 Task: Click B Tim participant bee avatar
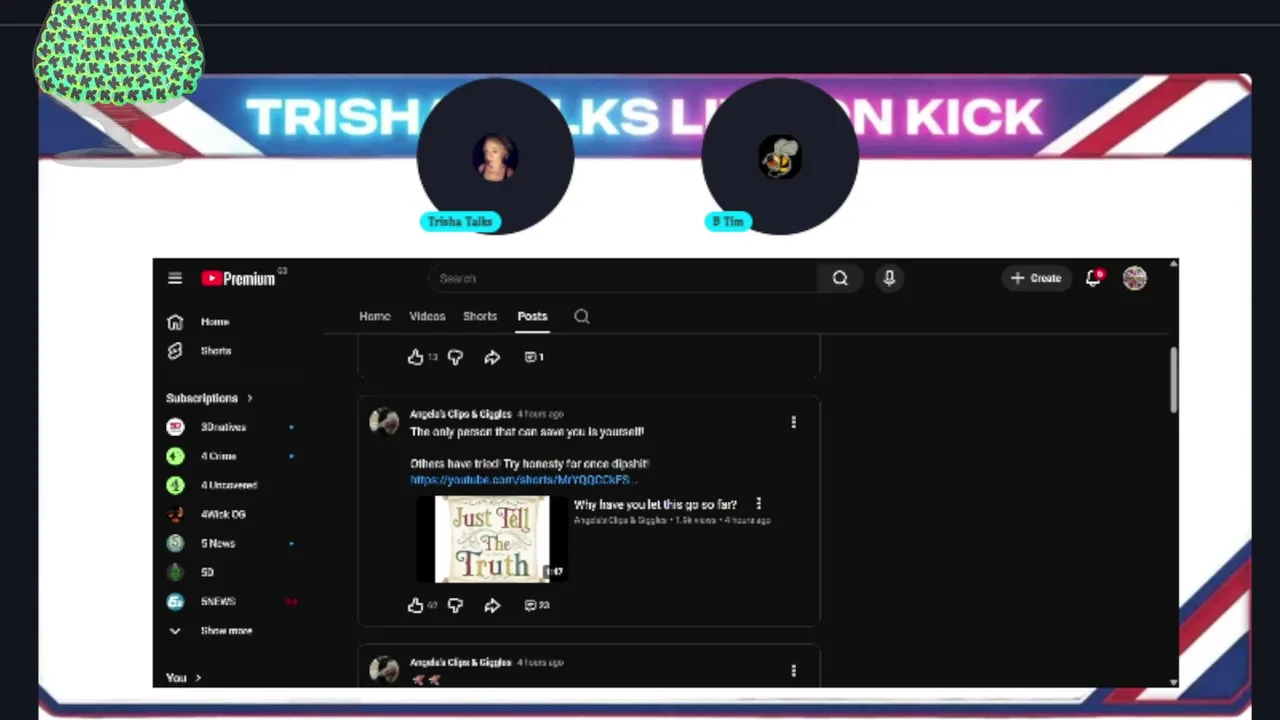[x=780, y=157]
